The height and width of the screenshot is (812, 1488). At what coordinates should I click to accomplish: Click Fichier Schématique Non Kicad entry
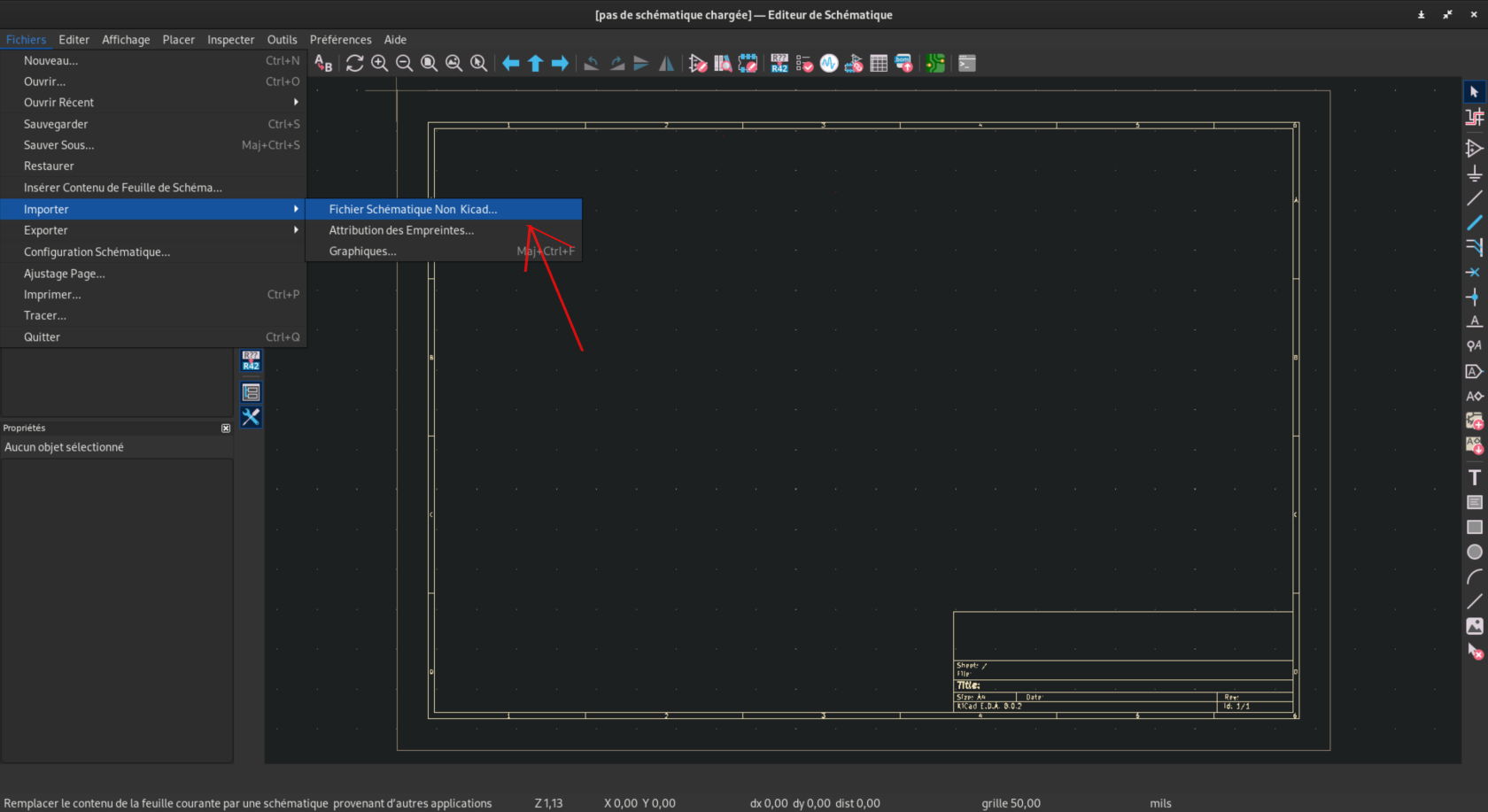444,209
